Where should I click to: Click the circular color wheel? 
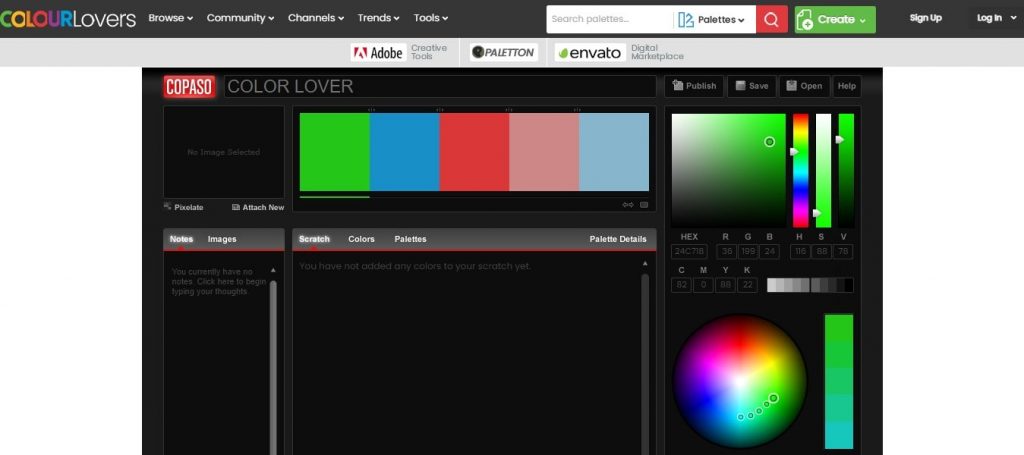739,382
